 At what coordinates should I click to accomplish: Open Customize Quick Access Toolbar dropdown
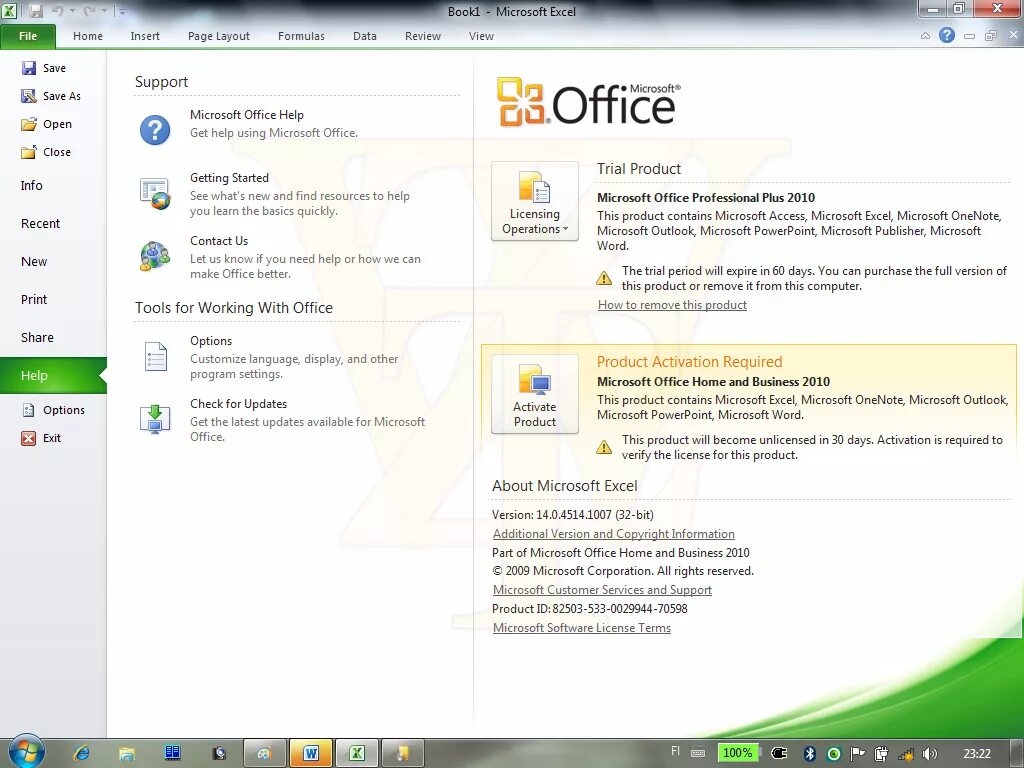tap(122, 11)
